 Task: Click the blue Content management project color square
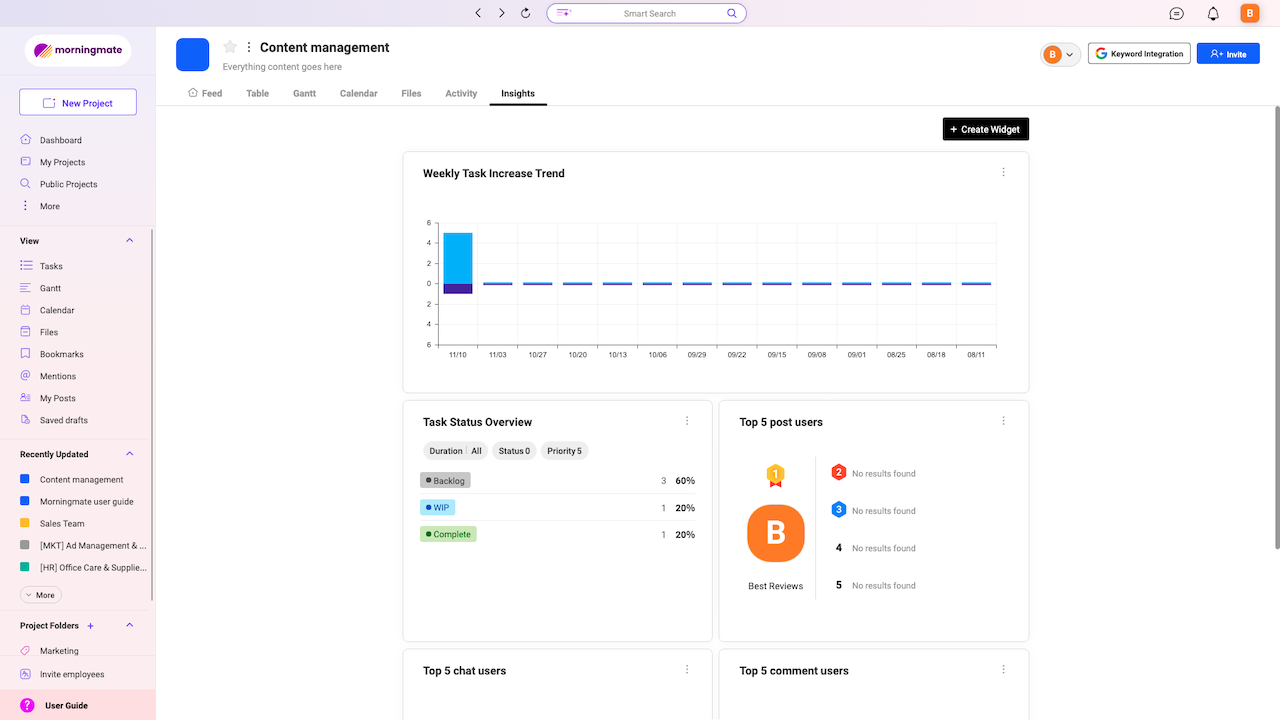192,55
